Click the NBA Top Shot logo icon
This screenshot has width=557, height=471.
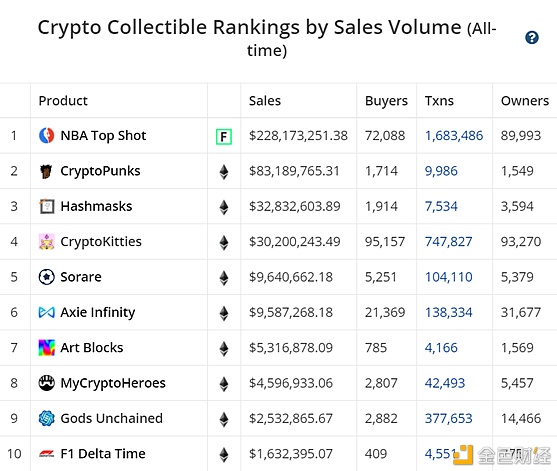pos(47,135)
